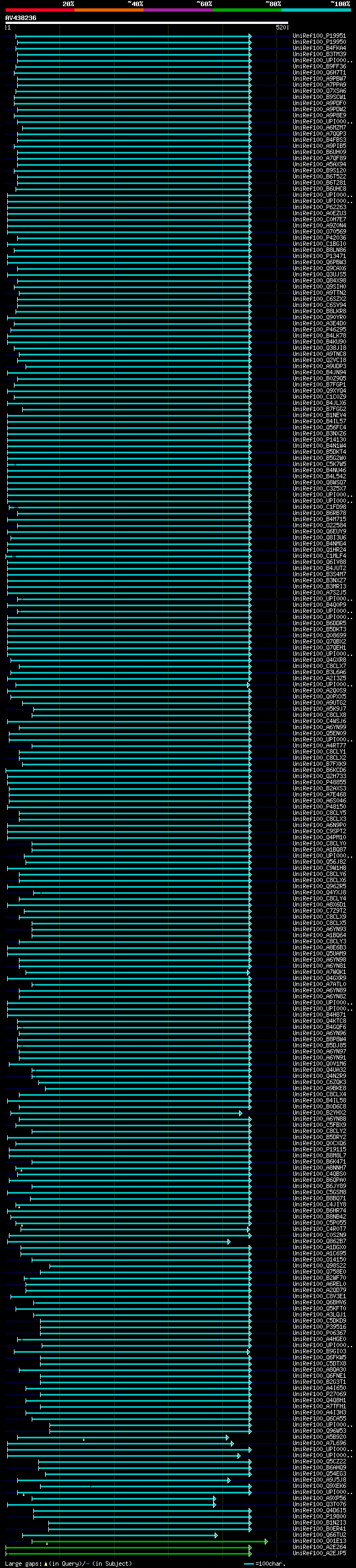Select label UniRef100_C4WSJ6
Screen dimensions: 356x1568
[319, 721]
